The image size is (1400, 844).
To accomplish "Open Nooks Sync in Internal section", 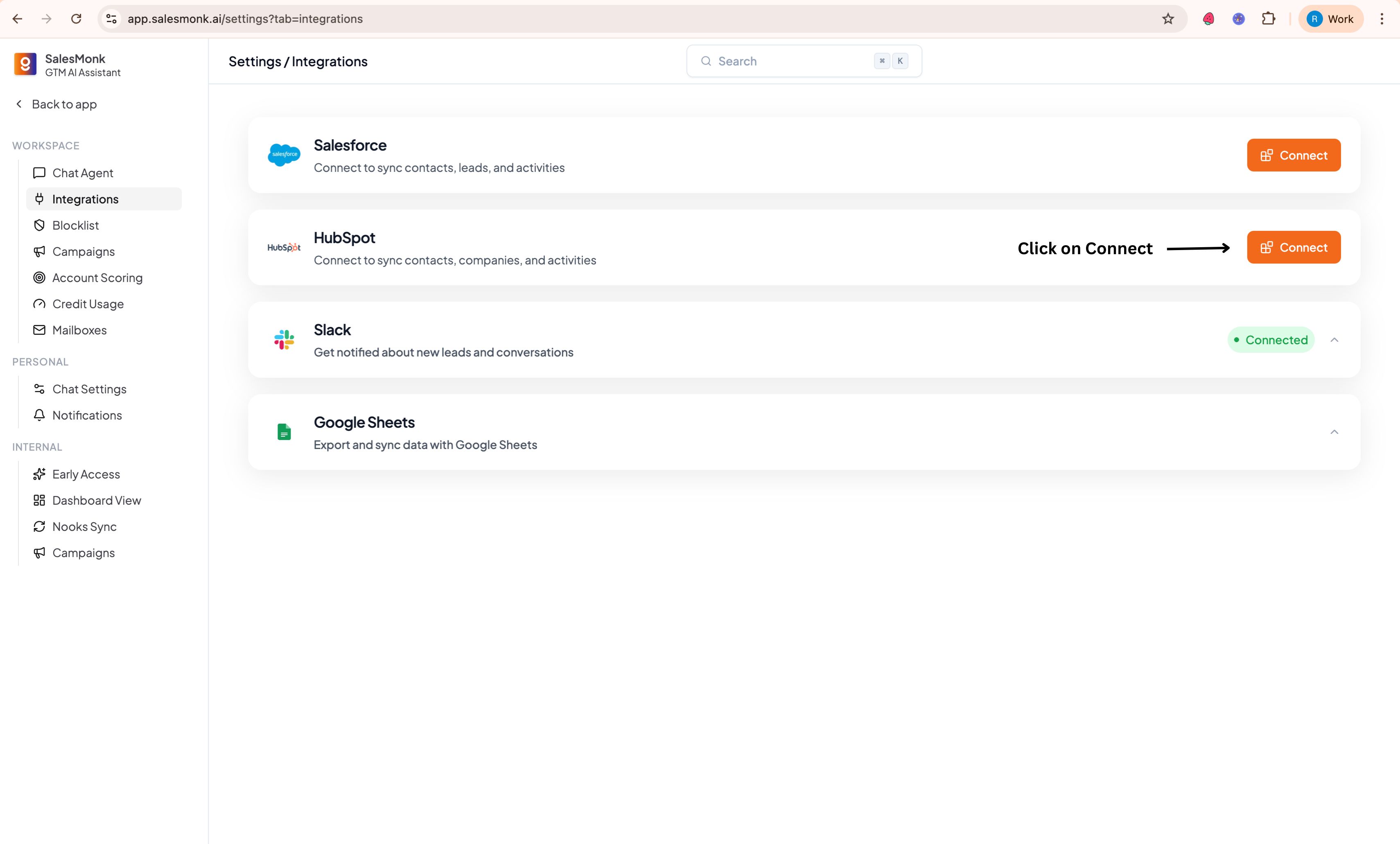I will pyautogui.click(x=84, y=526).
